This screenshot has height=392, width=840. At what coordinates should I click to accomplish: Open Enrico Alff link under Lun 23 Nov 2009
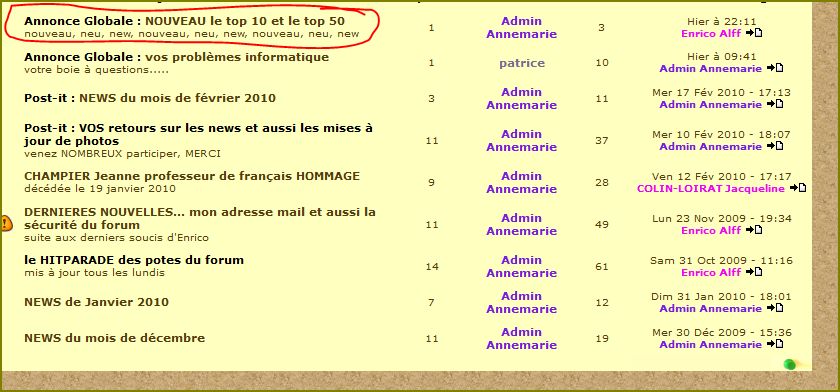pos(711,230)
